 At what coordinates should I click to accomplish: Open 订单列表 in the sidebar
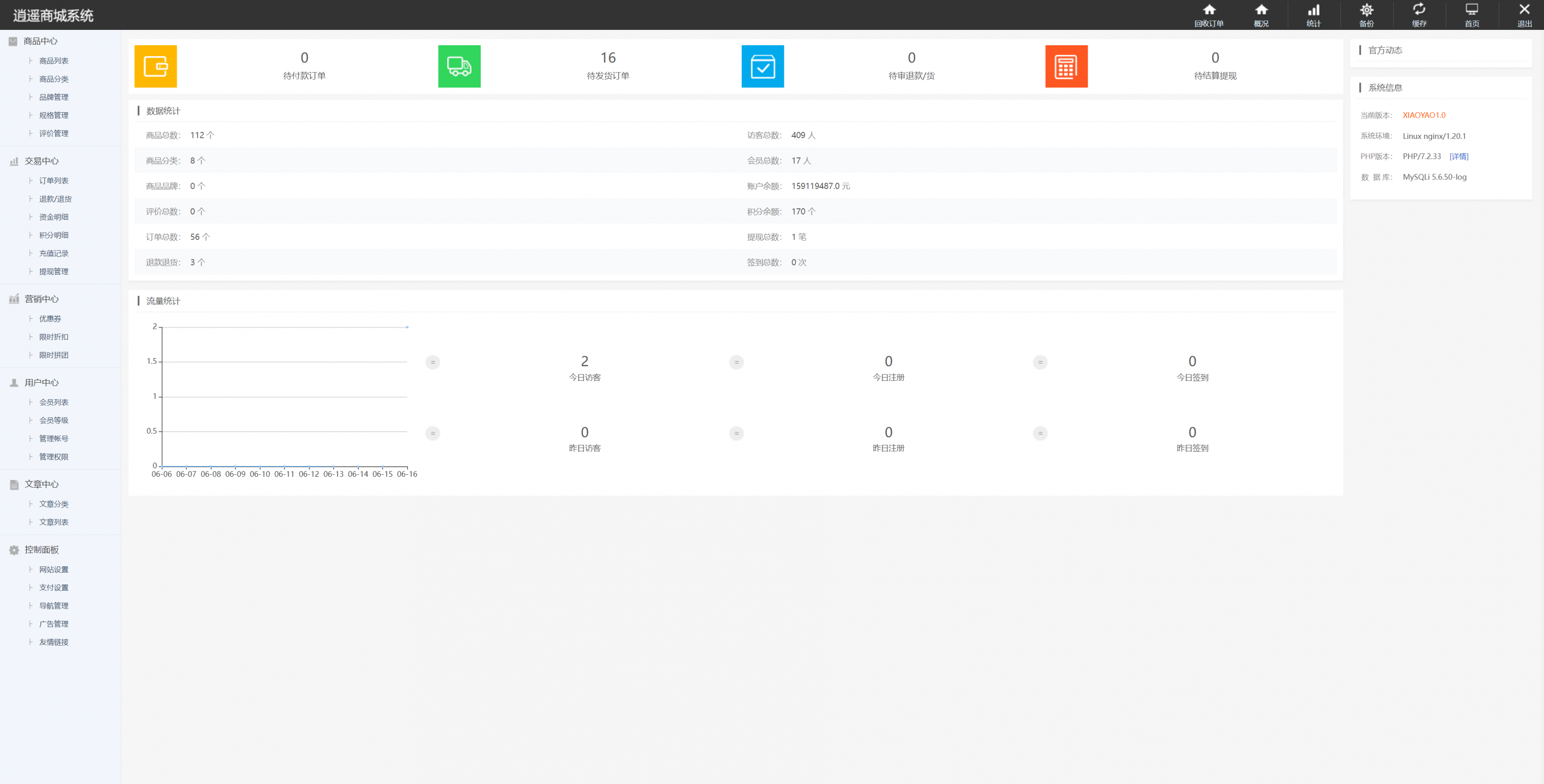tap(54, 181)
